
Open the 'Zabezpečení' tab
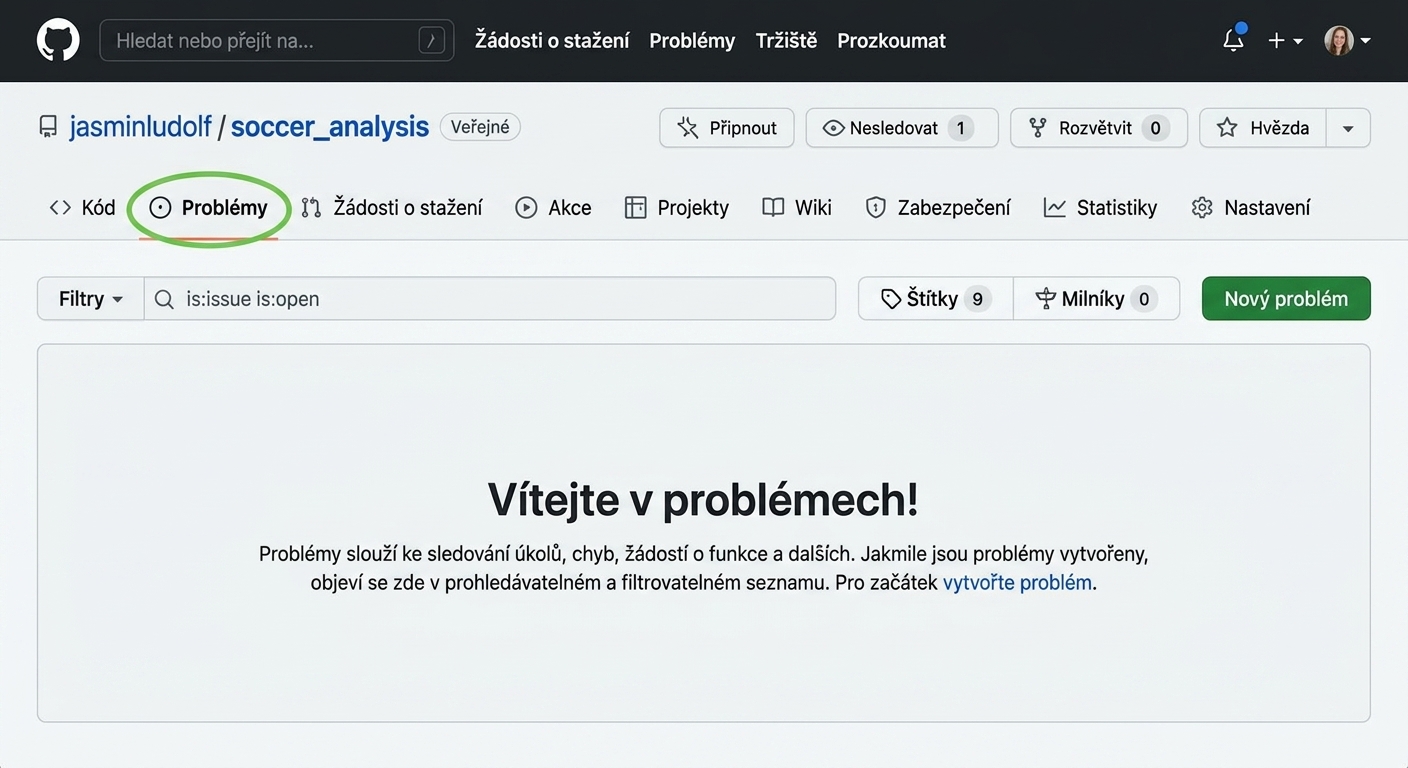click(x=938, y=207)
